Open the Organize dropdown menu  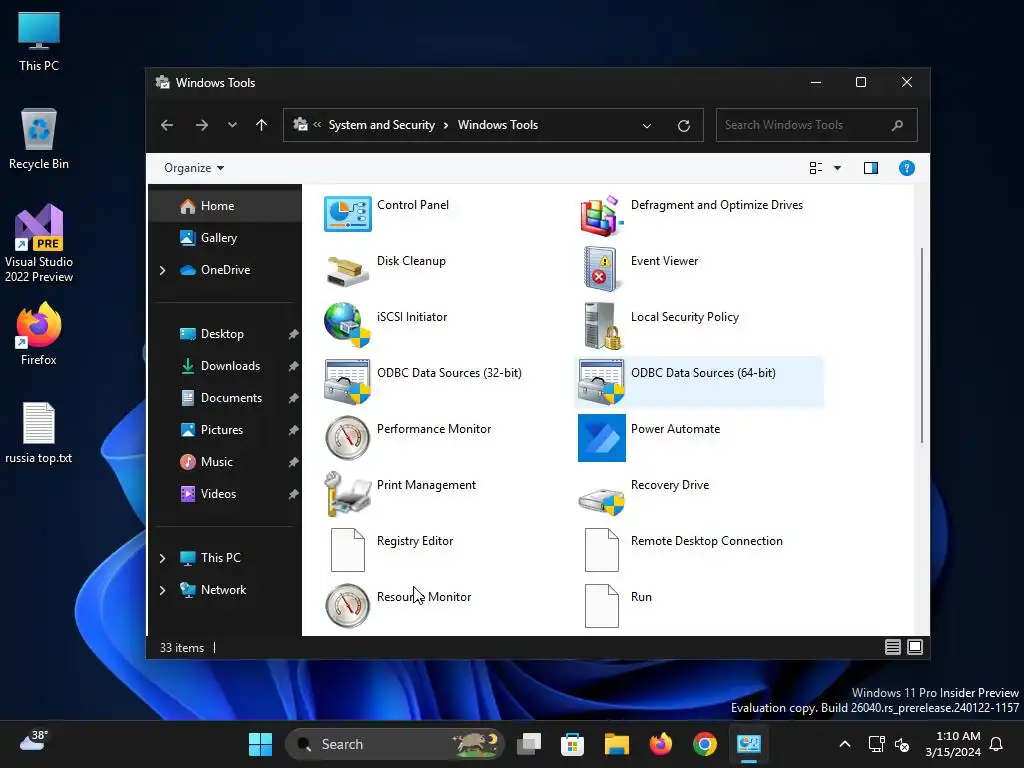pos(194,168)
